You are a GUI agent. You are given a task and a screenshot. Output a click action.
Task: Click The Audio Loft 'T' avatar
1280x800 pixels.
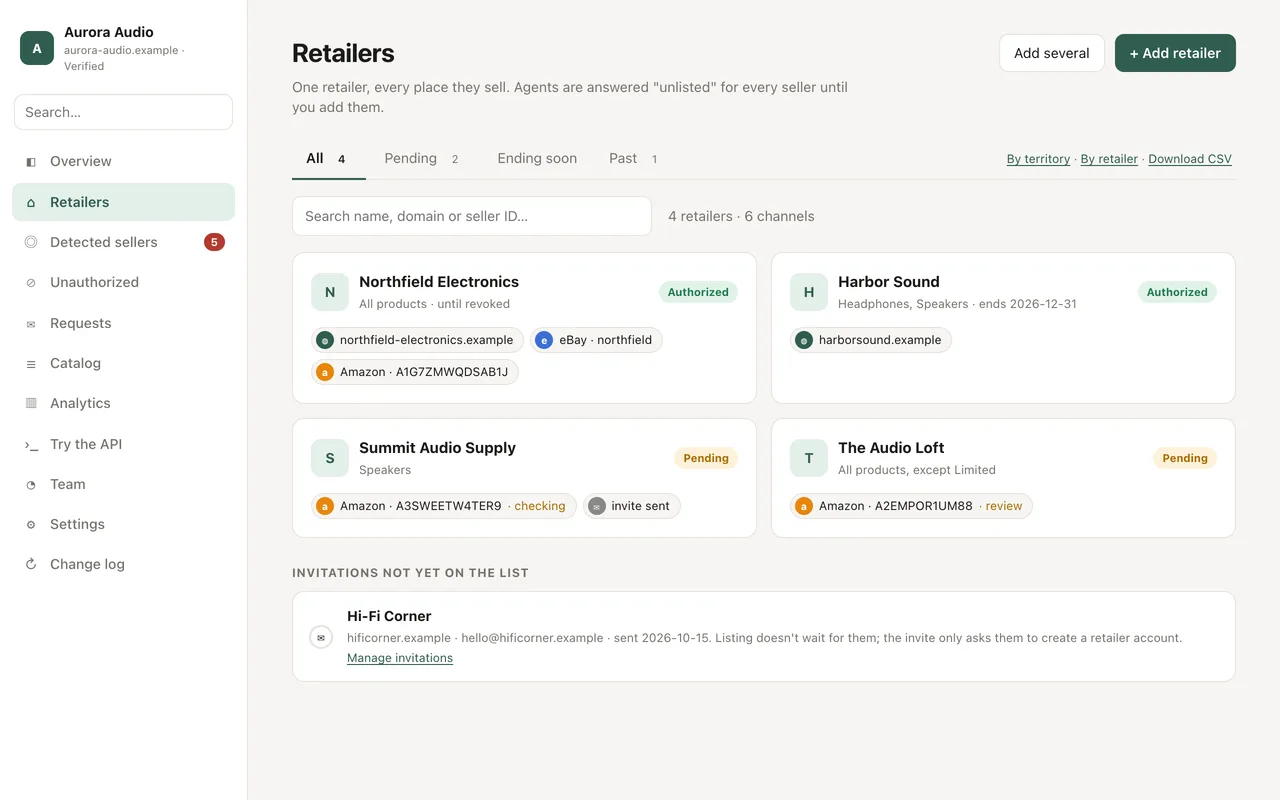click(809, 458)
